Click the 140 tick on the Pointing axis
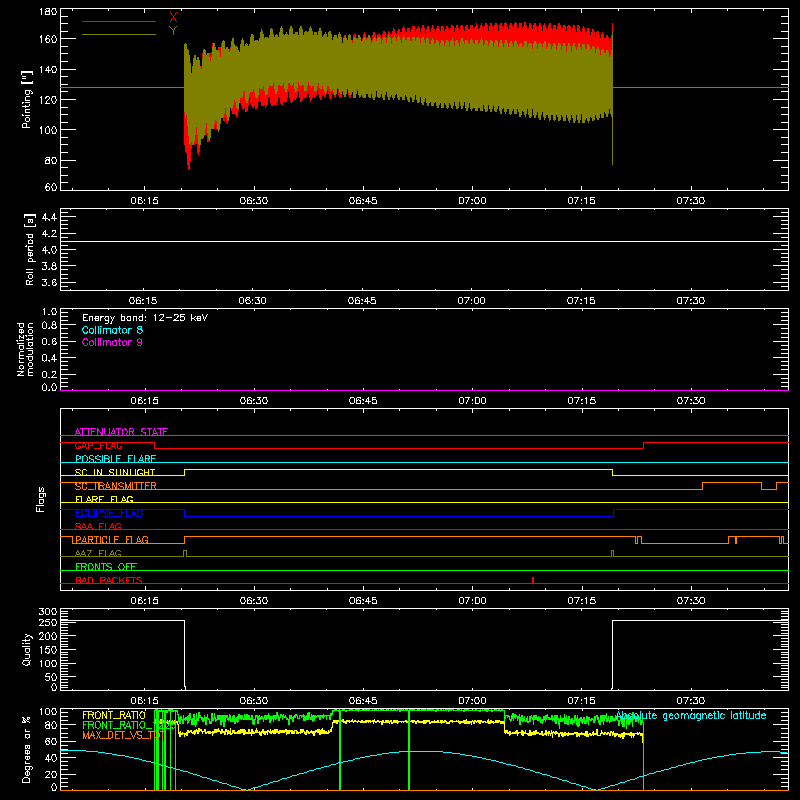 [48, 70]
